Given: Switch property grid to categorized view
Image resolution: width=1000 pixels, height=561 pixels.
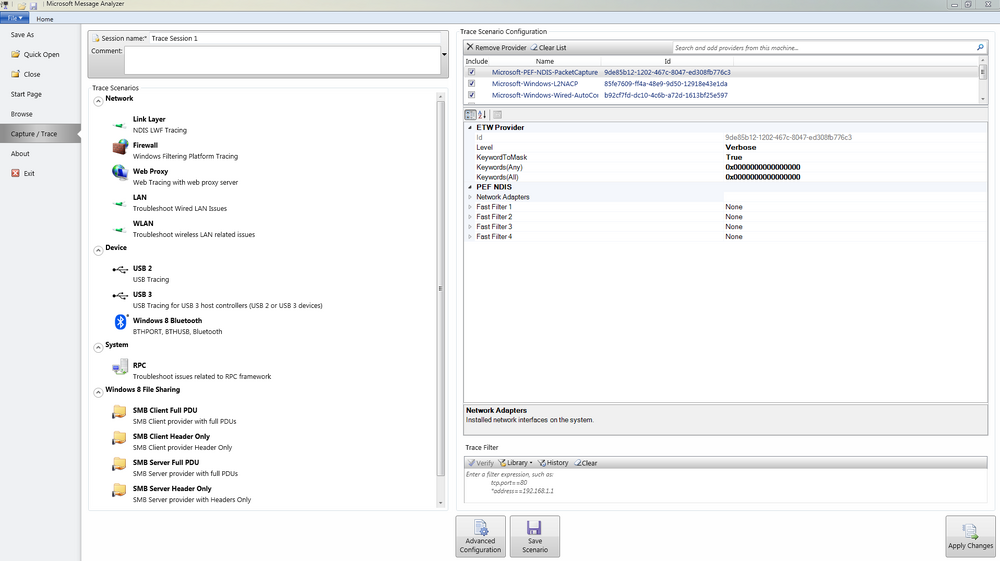Looking at the screenshot, I should (470, 115).
